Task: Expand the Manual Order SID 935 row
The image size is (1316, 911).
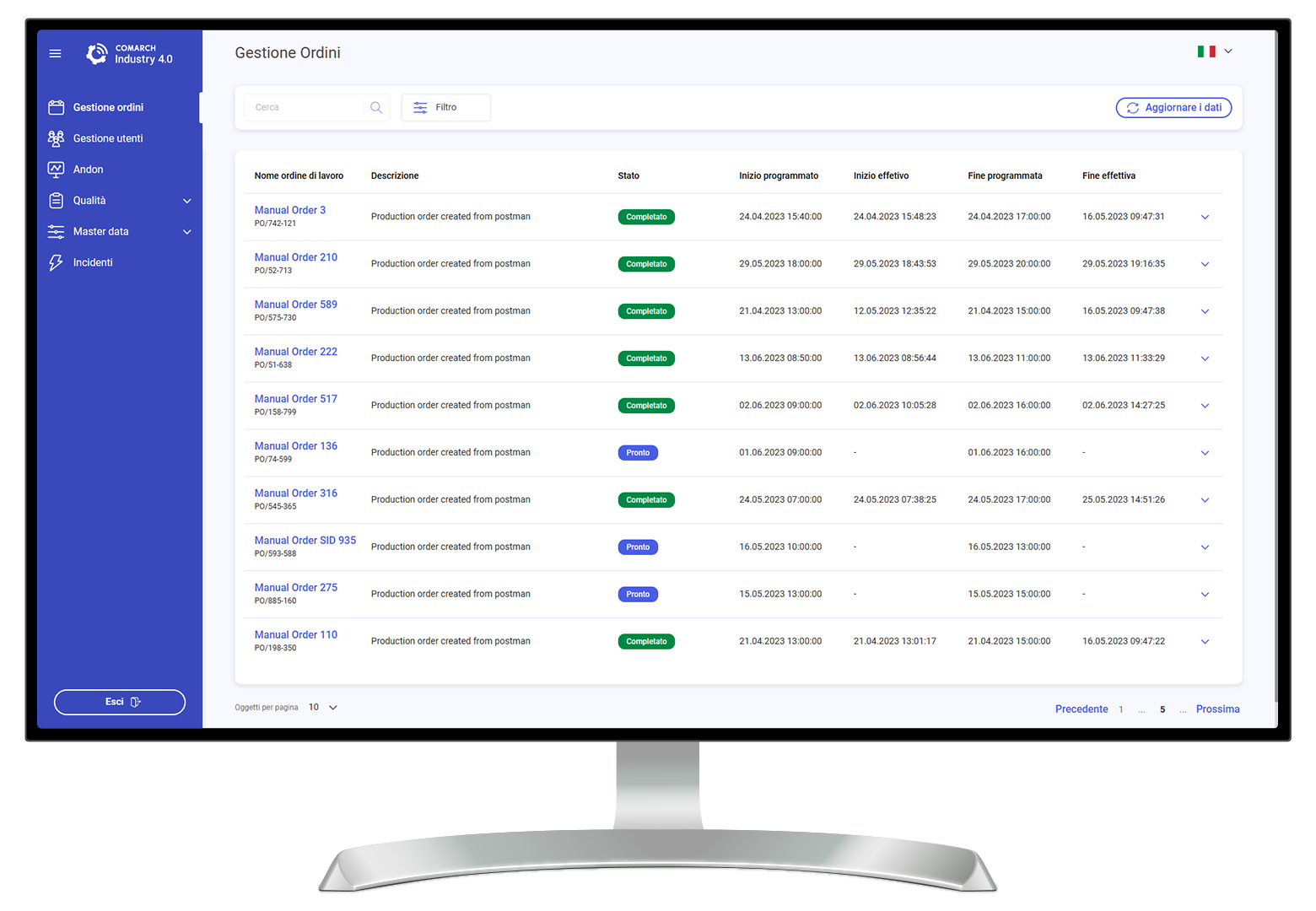Action: coord(1205,547)
